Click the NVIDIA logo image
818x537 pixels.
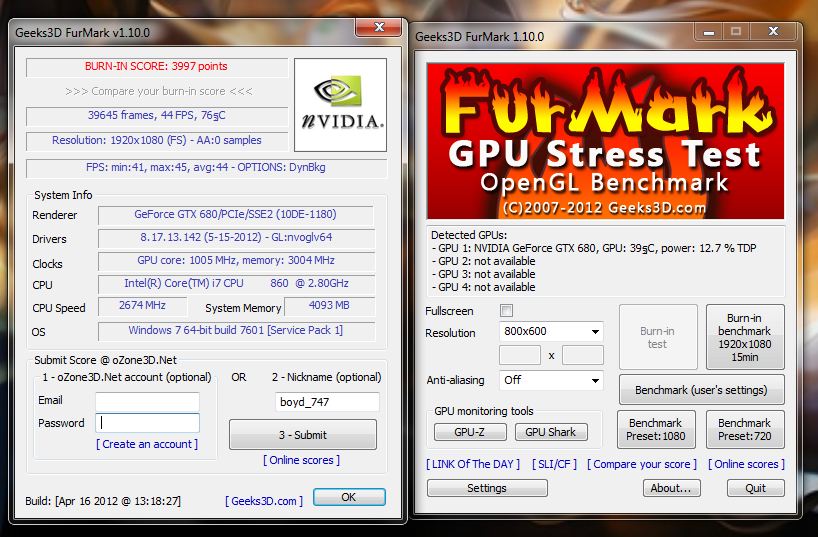point(340,104)
